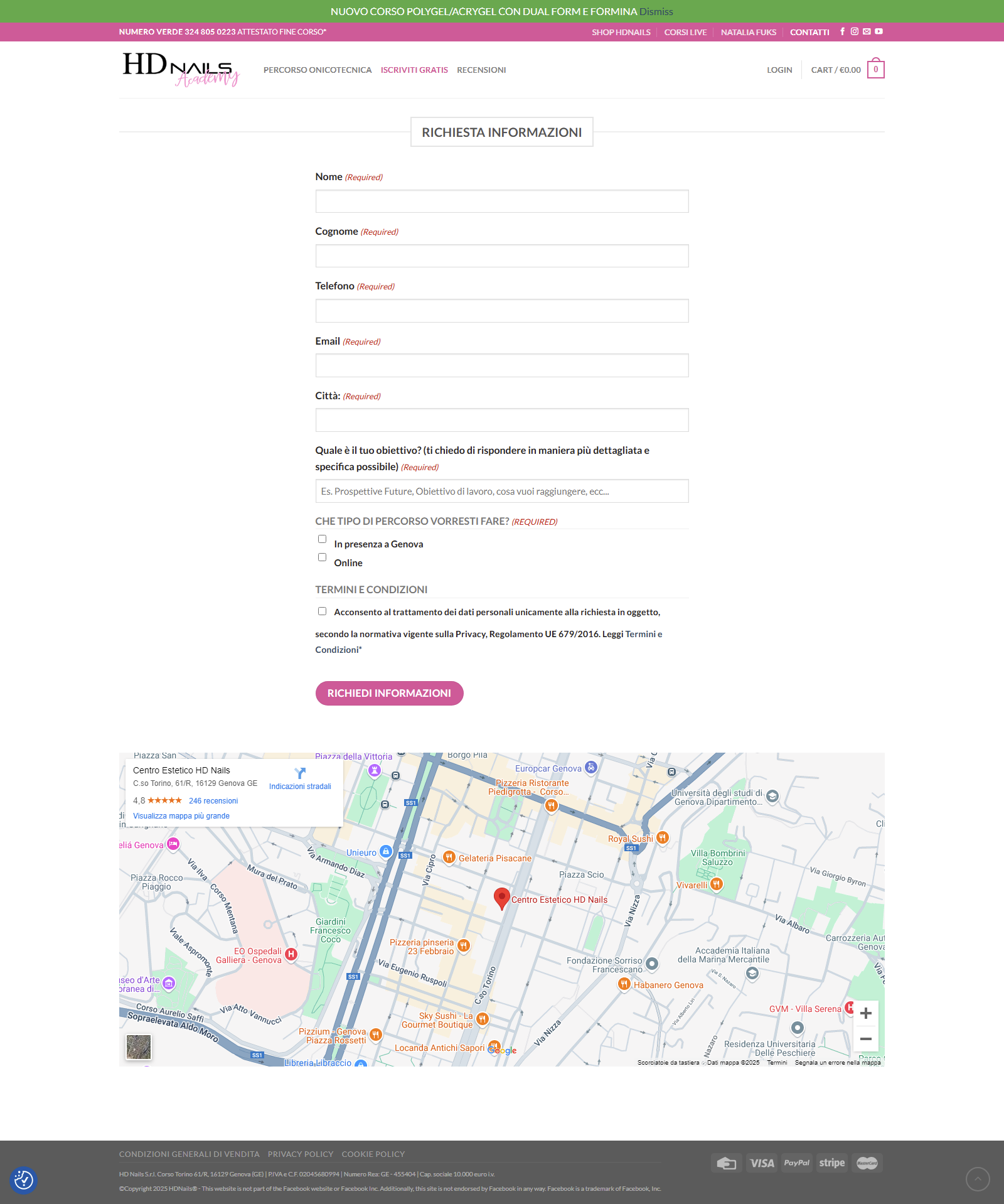Click the Stripe payment icon in footer
1004x1204 pixels.
[832, 1163]
